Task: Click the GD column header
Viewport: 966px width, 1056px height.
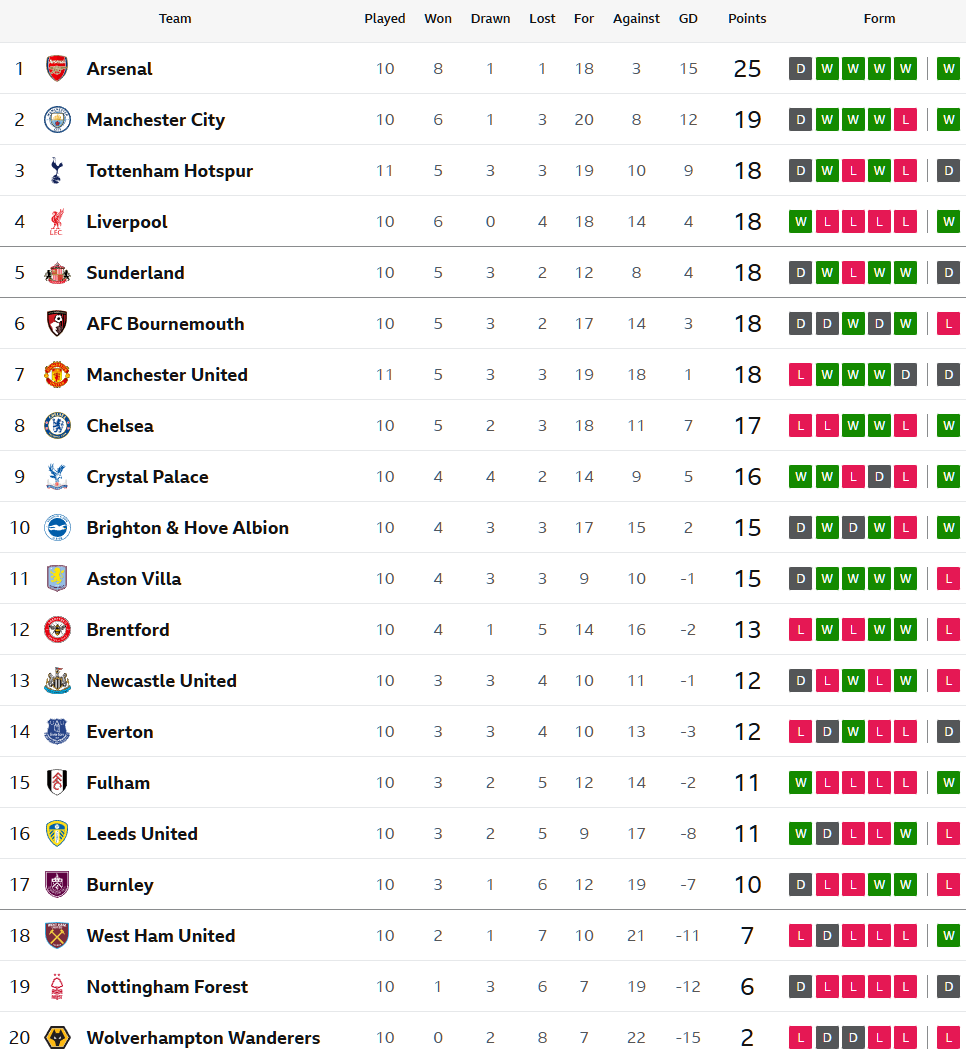Action: [688, 19]
